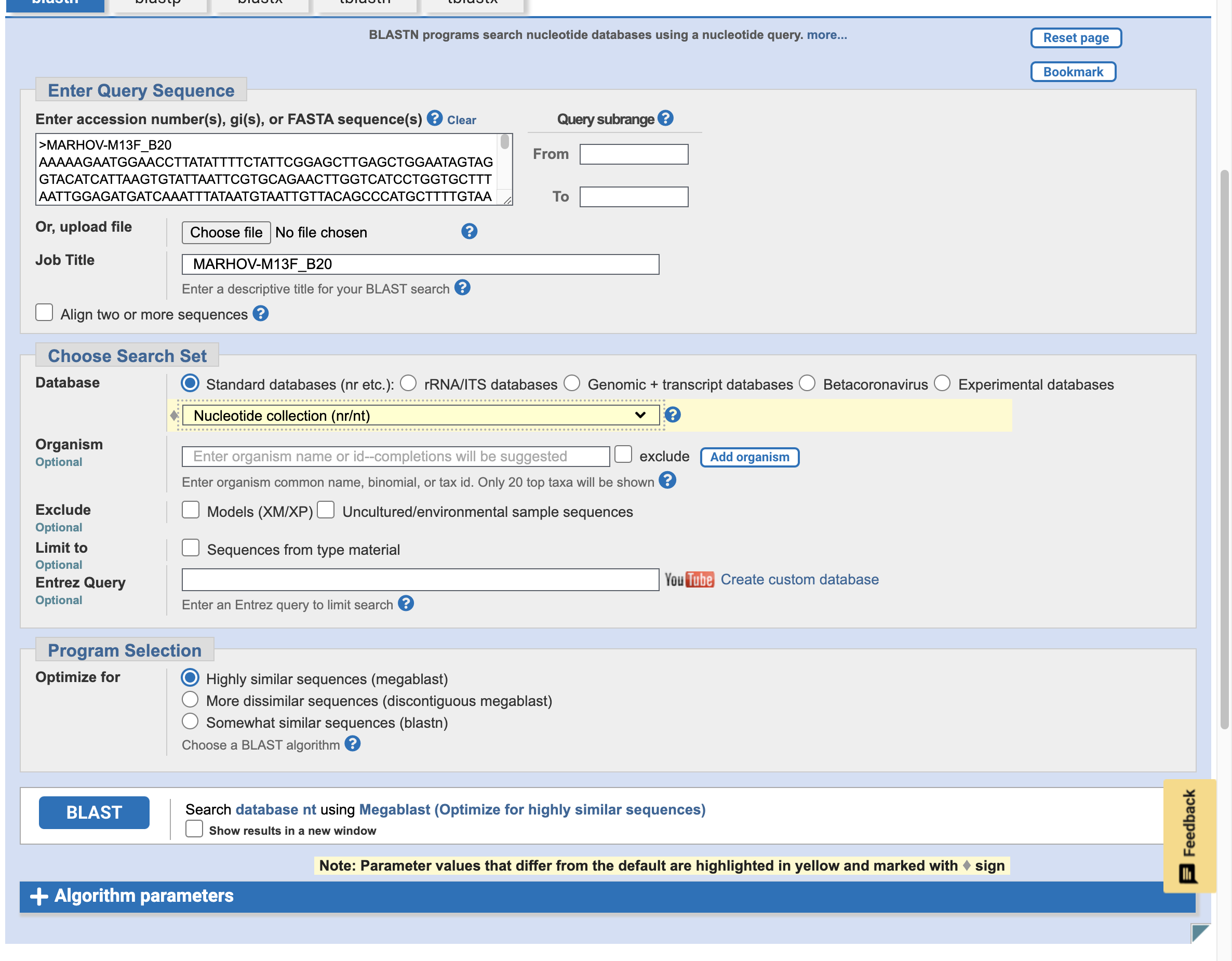
Task: Click the Reset page button
Action: pyautogui.click(x=1076, y=38)
